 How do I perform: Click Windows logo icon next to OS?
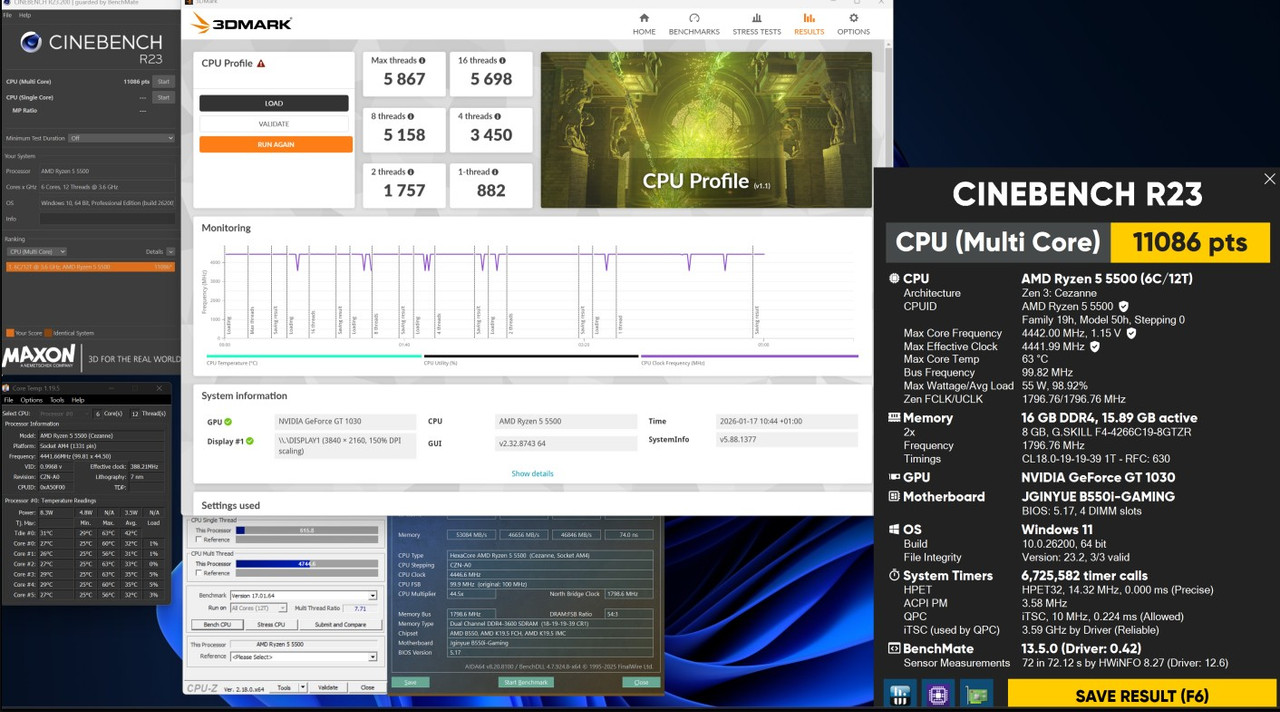tap(894, 530)
